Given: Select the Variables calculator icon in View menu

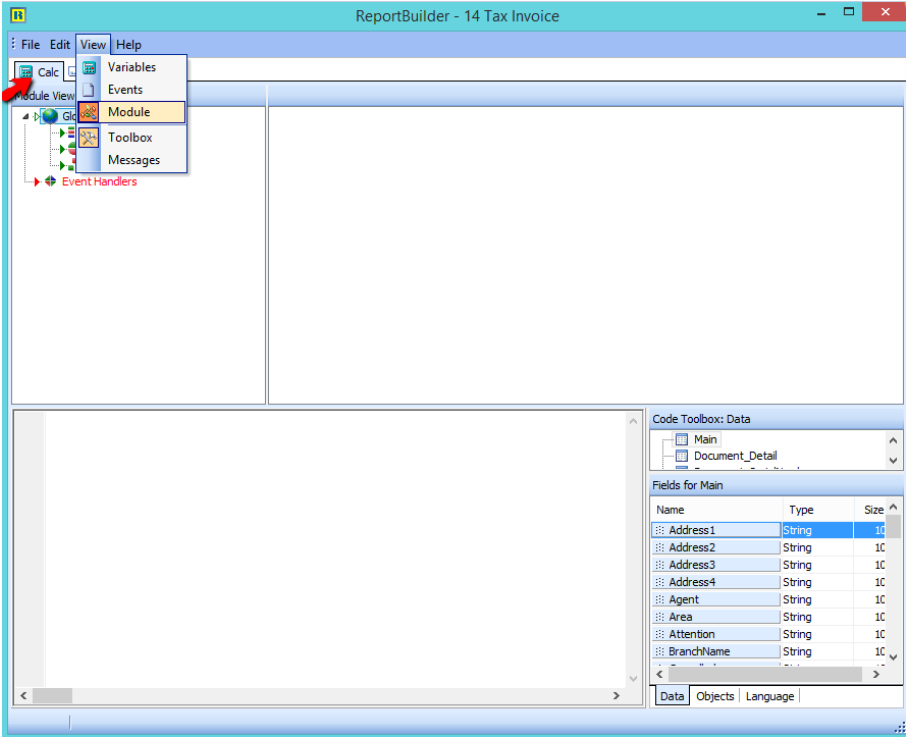Looking at the screenshot, I should click(89, 68).
